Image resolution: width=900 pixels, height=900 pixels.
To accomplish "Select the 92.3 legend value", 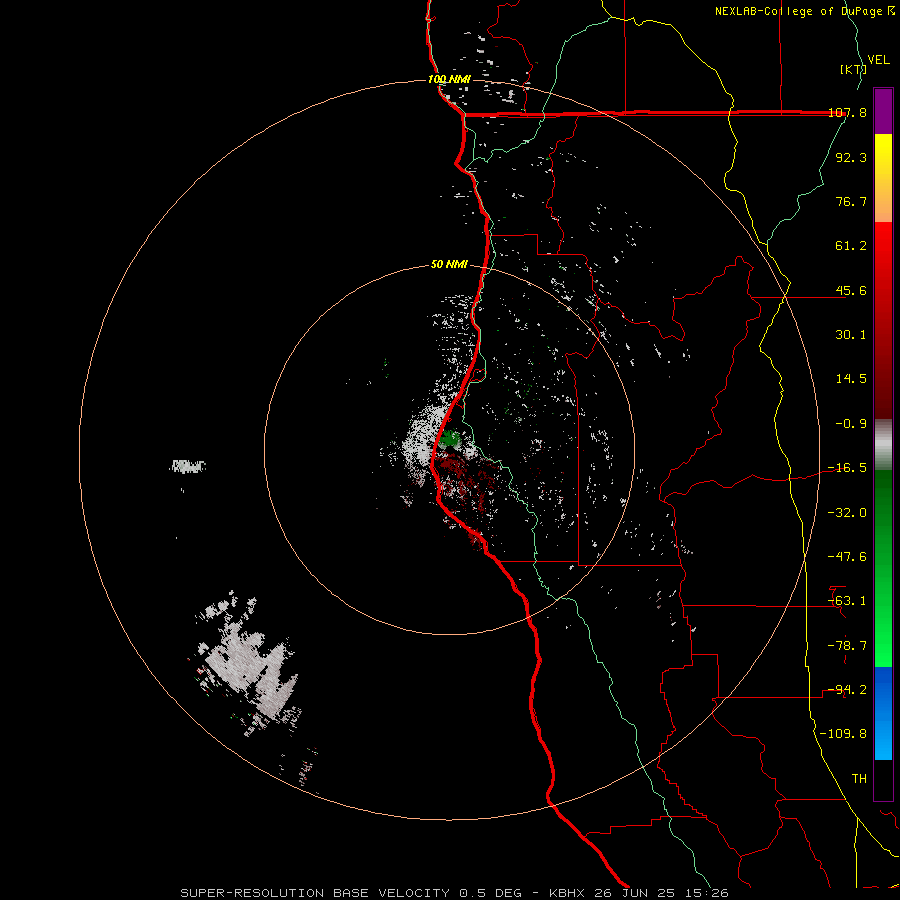I will 851,157.
